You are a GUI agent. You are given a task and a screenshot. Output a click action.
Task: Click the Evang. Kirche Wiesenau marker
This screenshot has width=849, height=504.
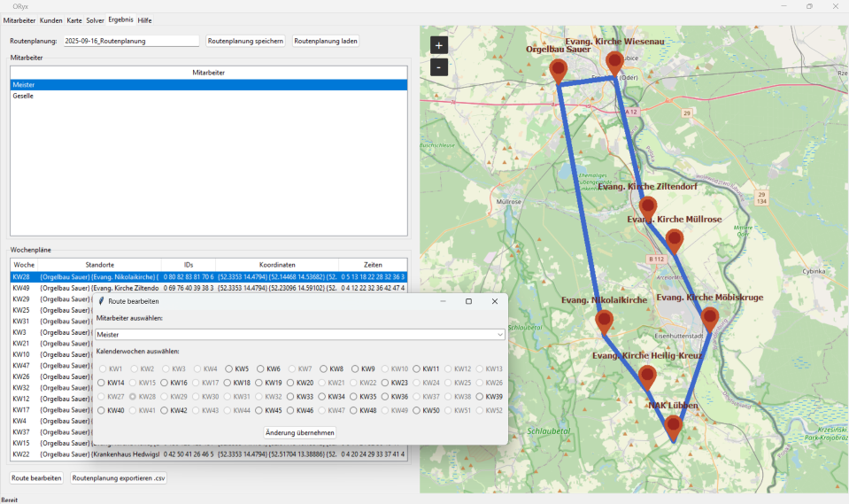[x=614, y=62]
